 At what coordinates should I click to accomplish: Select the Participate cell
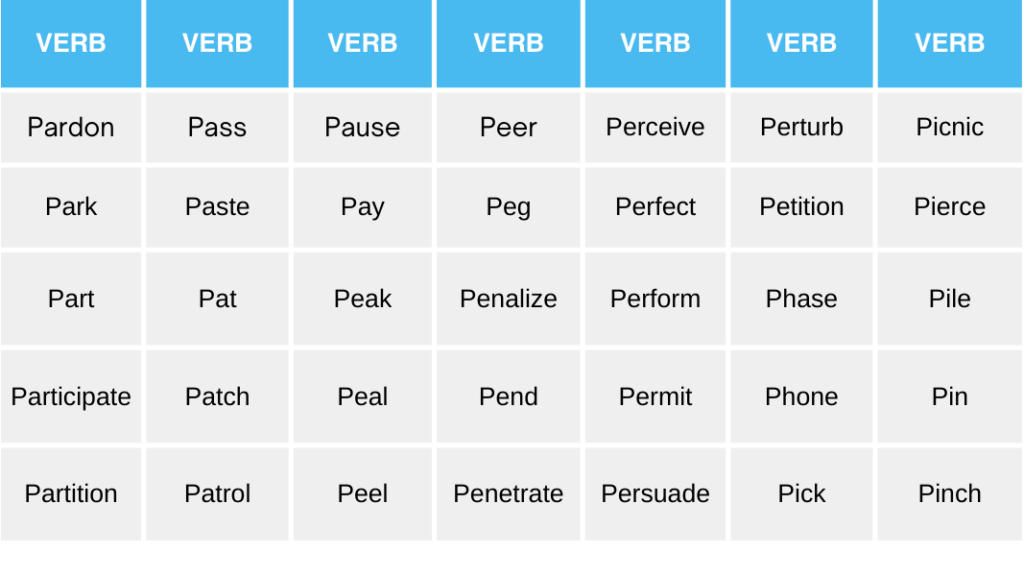71,396
